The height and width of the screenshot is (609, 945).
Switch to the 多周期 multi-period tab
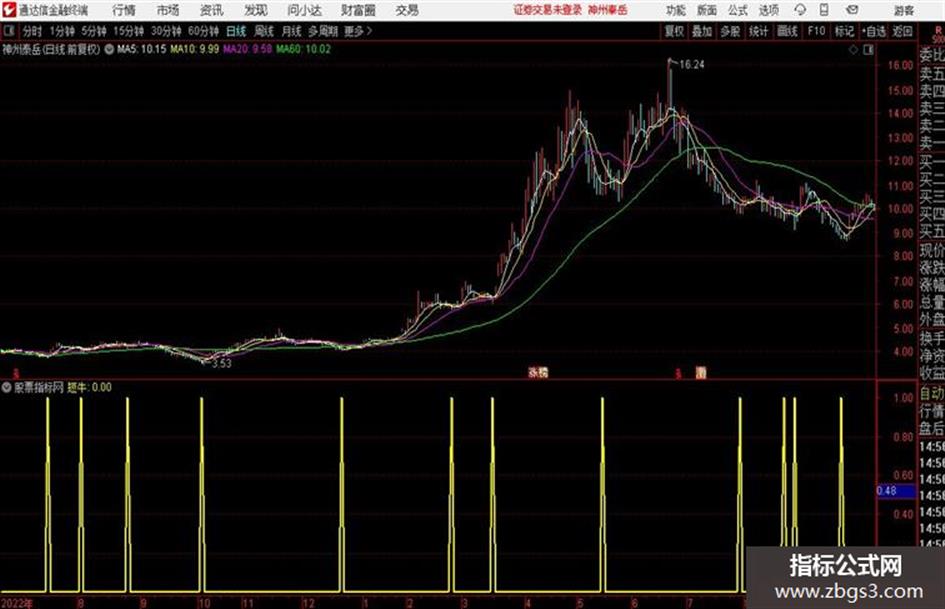[323, 31]
